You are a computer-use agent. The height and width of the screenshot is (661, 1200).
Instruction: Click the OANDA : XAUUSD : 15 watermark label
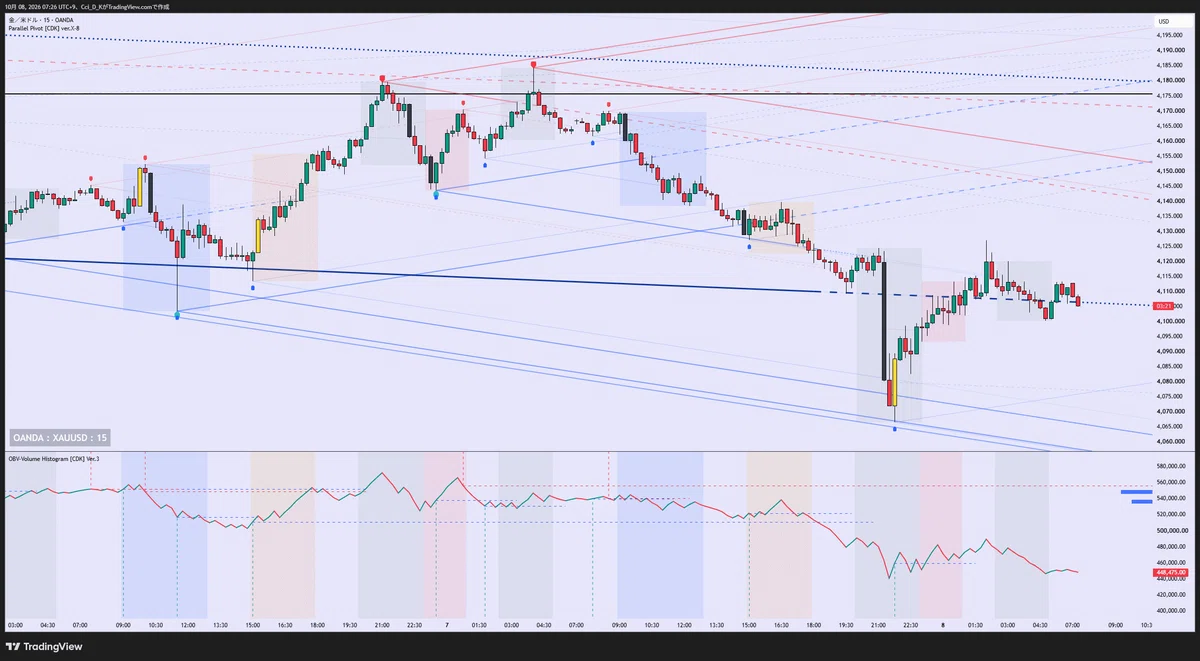pos(61,438)
